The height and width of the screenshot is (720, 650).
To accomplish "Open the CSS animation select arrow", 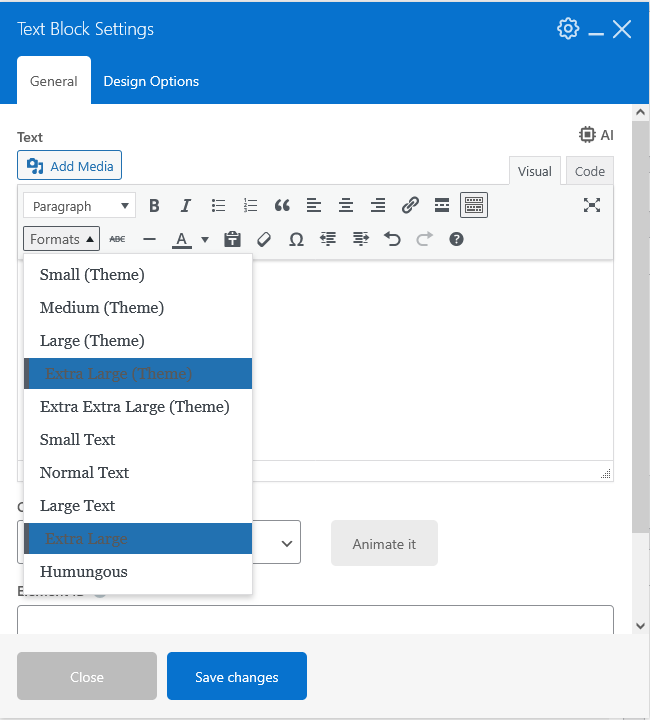I will point(287,544).
